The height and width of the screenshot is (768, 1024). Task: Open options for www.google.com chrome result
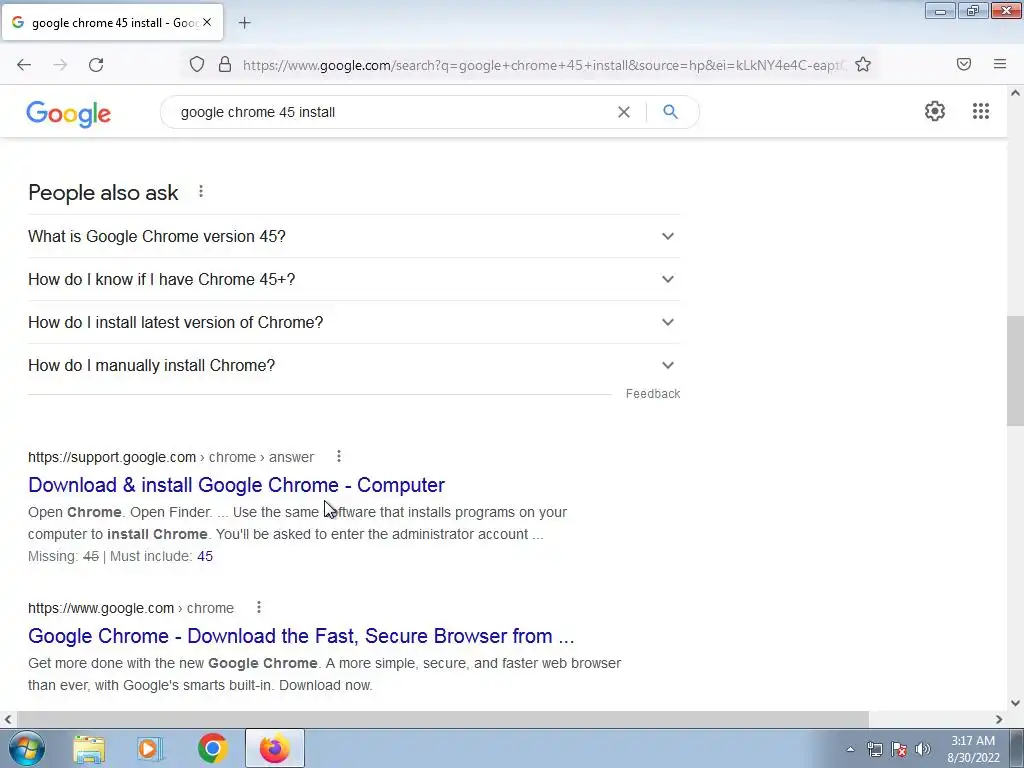click(259, 607)
